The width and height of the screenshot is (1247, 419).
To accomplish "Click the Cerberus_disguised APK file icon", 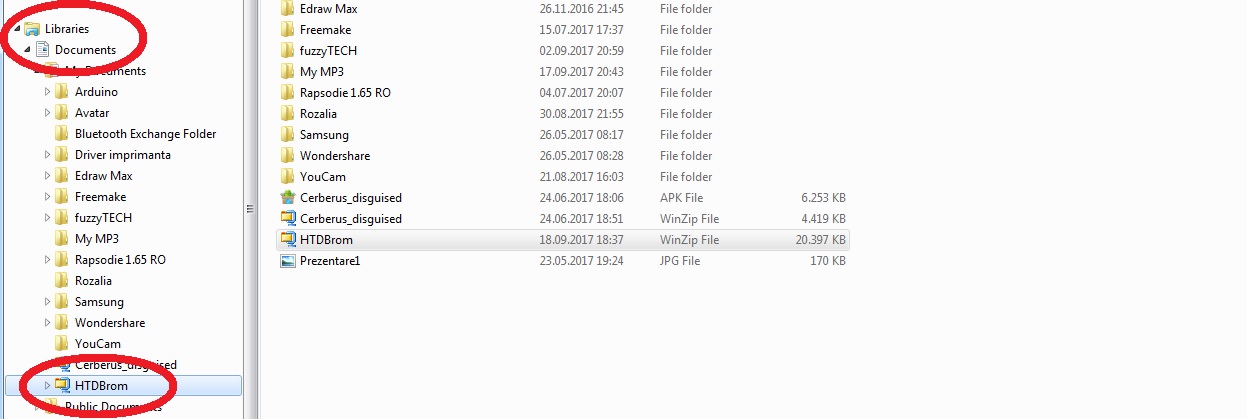I will pyautogui.click(x=288, y=198).
